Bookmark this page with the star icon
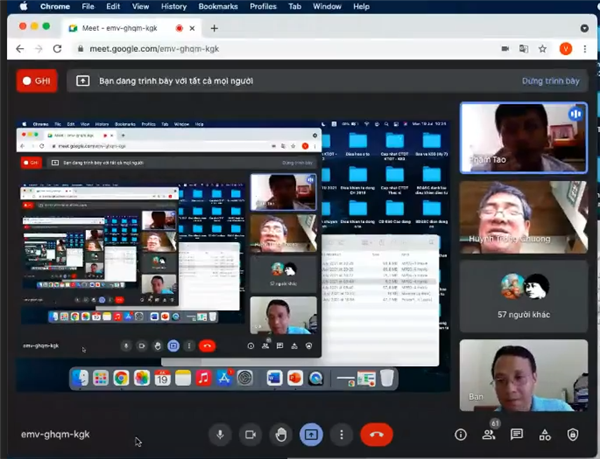This screenshot has height=459, width=600. tap(544, 49)
